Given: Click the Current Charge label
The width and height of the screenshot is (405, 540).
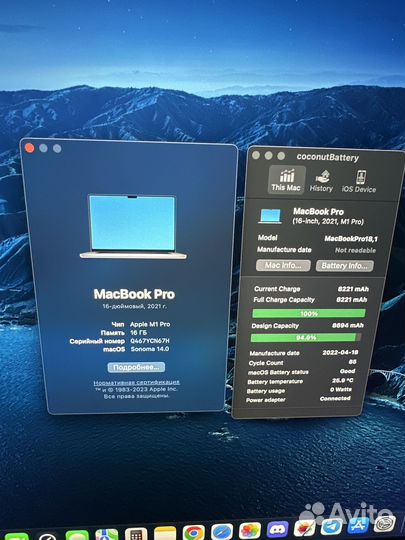Looking at the screenshot, I should tap(277, 289).
